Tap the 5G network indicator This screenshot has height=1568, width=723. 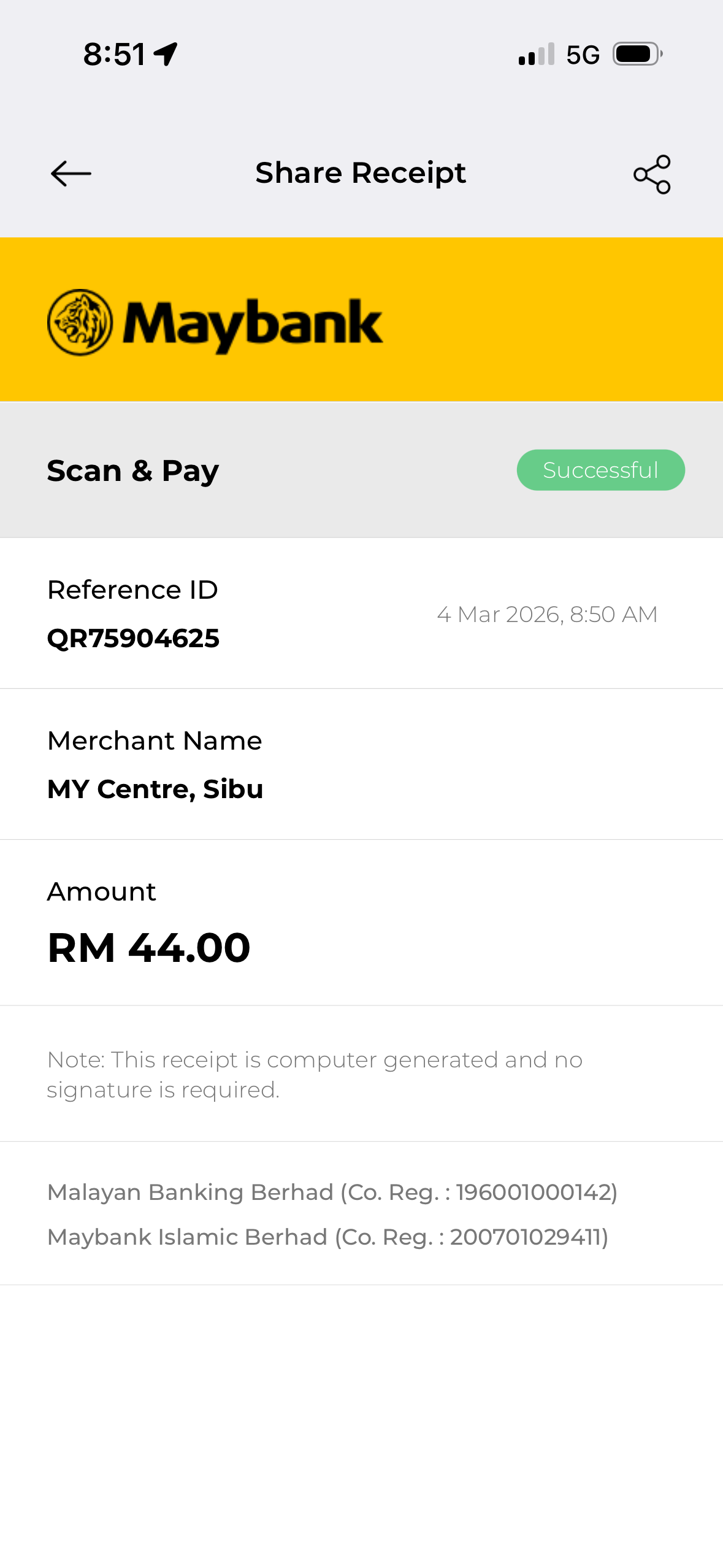[583, 55]
